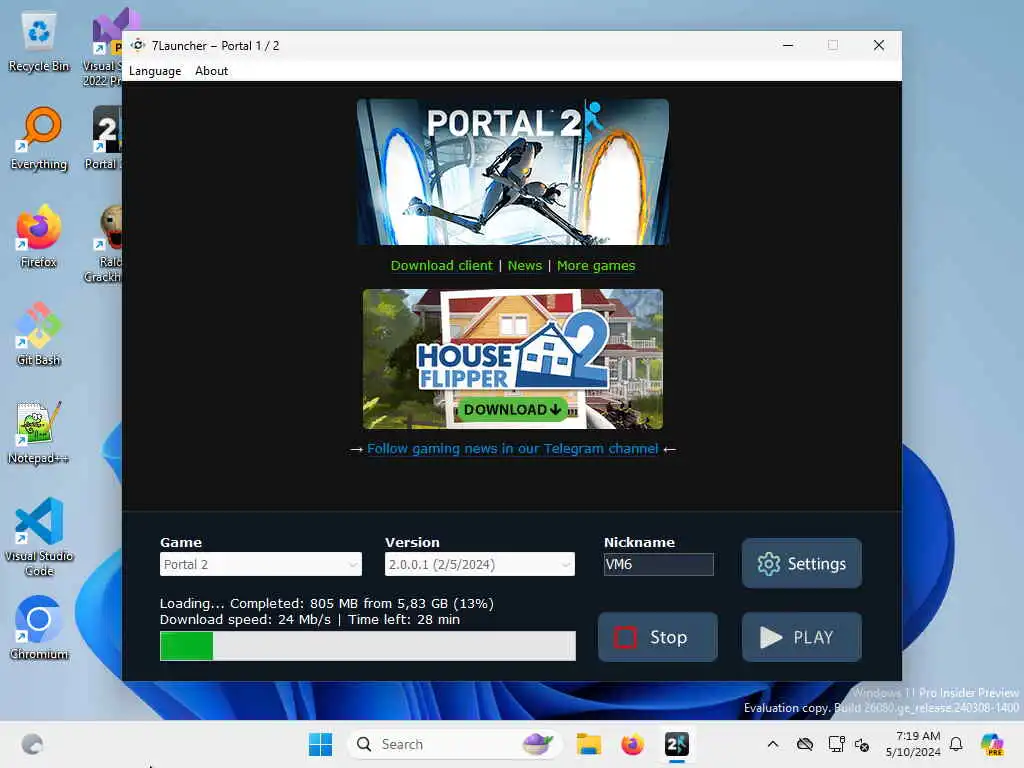This screenshot has width=1024, height=768.
Task: Open the About menu
Action: pos(212,71)
